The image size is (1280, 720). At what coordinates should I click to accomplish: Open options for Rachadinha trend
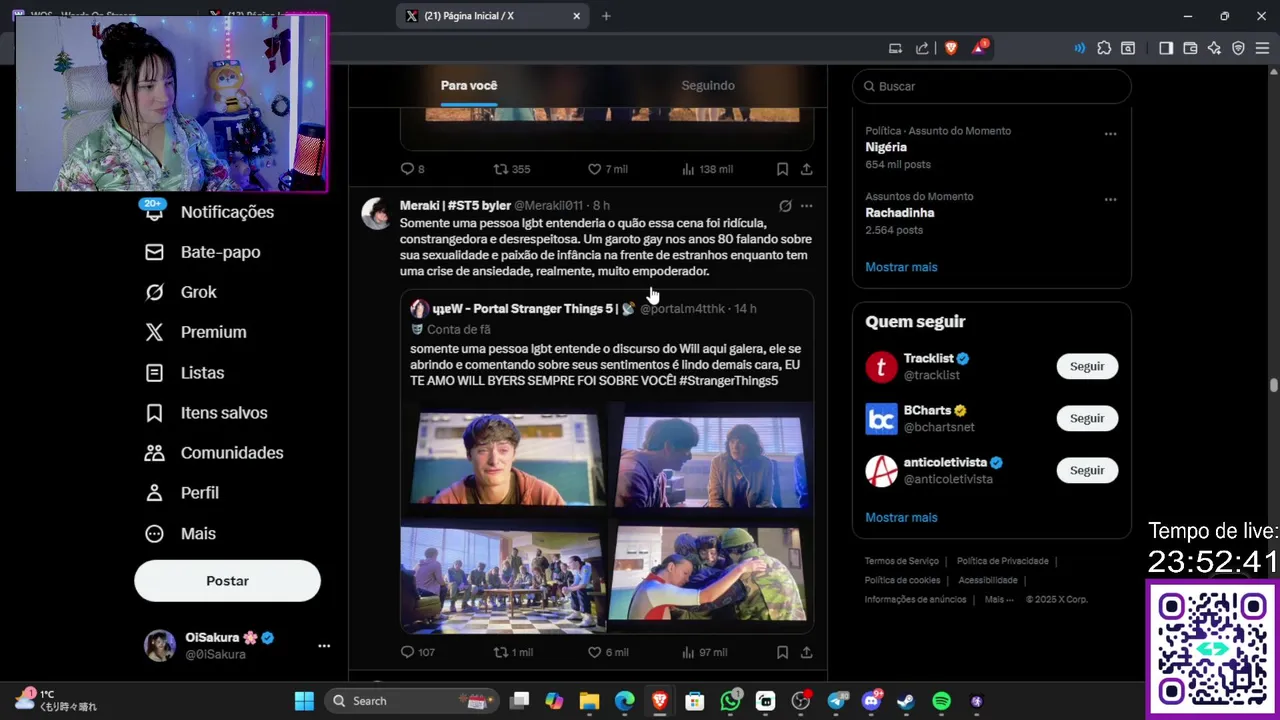click(1110, 199)
